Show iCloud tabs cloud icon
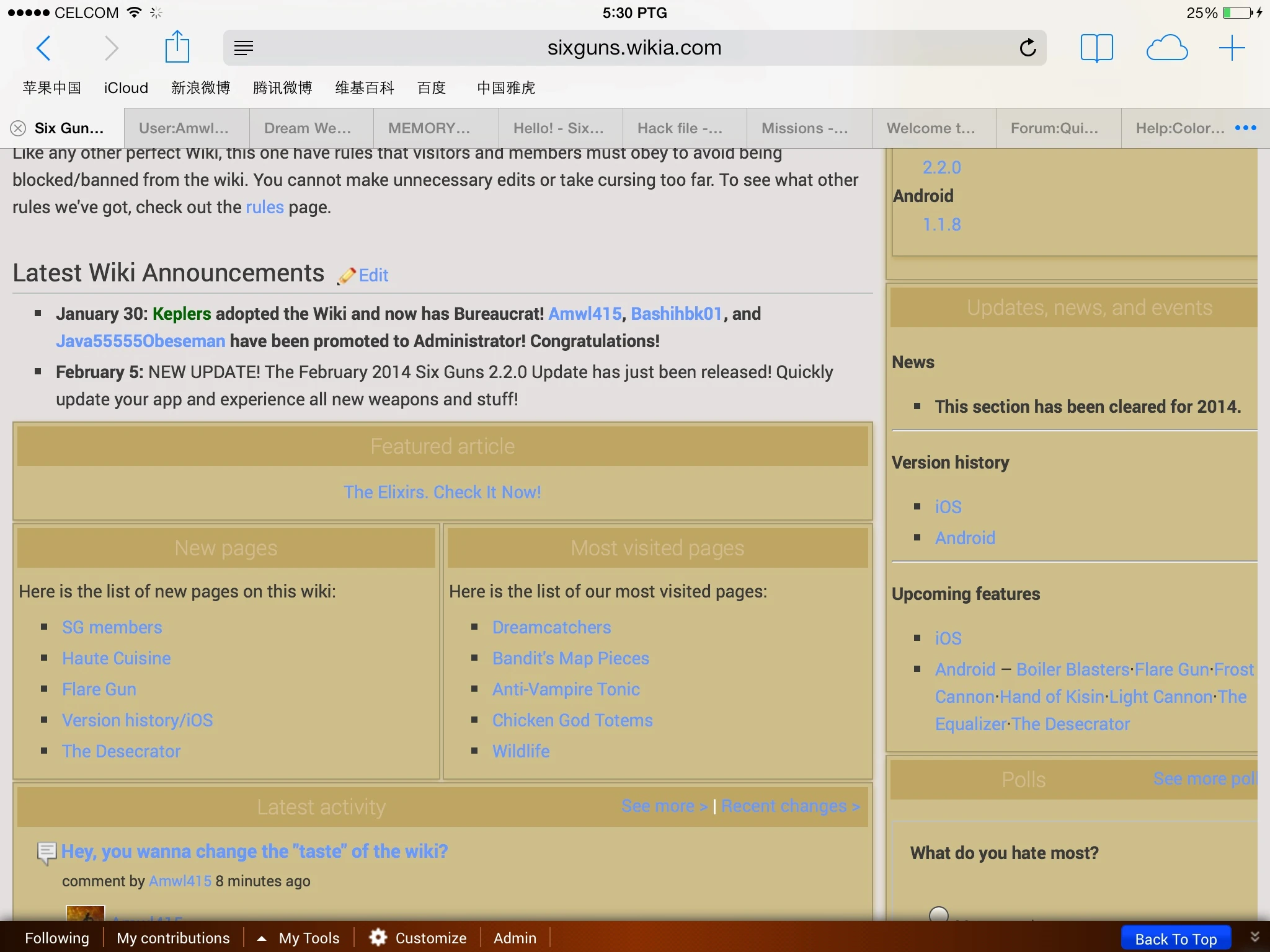Image resolution: width=1270 pixels, height=952 pixels. pyautogui.click(x=1166, y=48)
